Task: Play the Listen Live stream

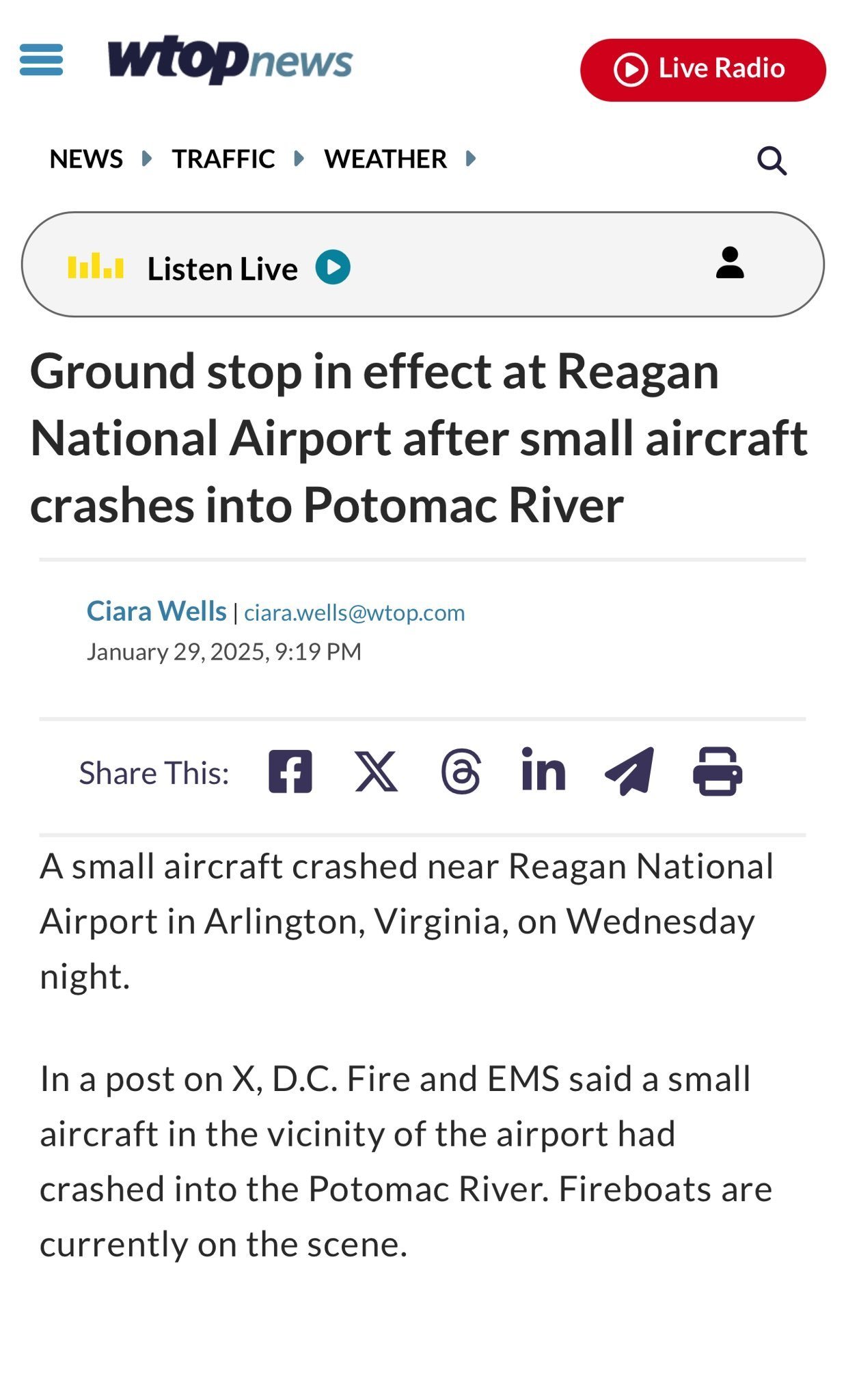Action: click(x=333, y=267)
